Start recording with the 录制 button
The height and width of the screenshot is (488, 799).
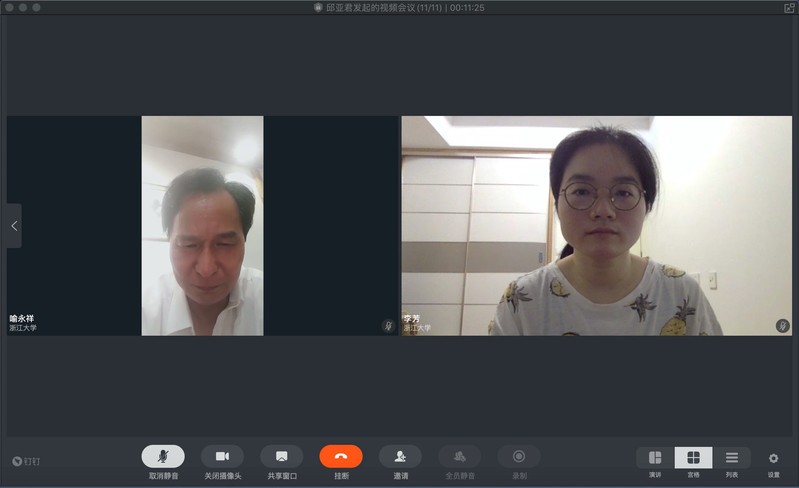point(519,456)
